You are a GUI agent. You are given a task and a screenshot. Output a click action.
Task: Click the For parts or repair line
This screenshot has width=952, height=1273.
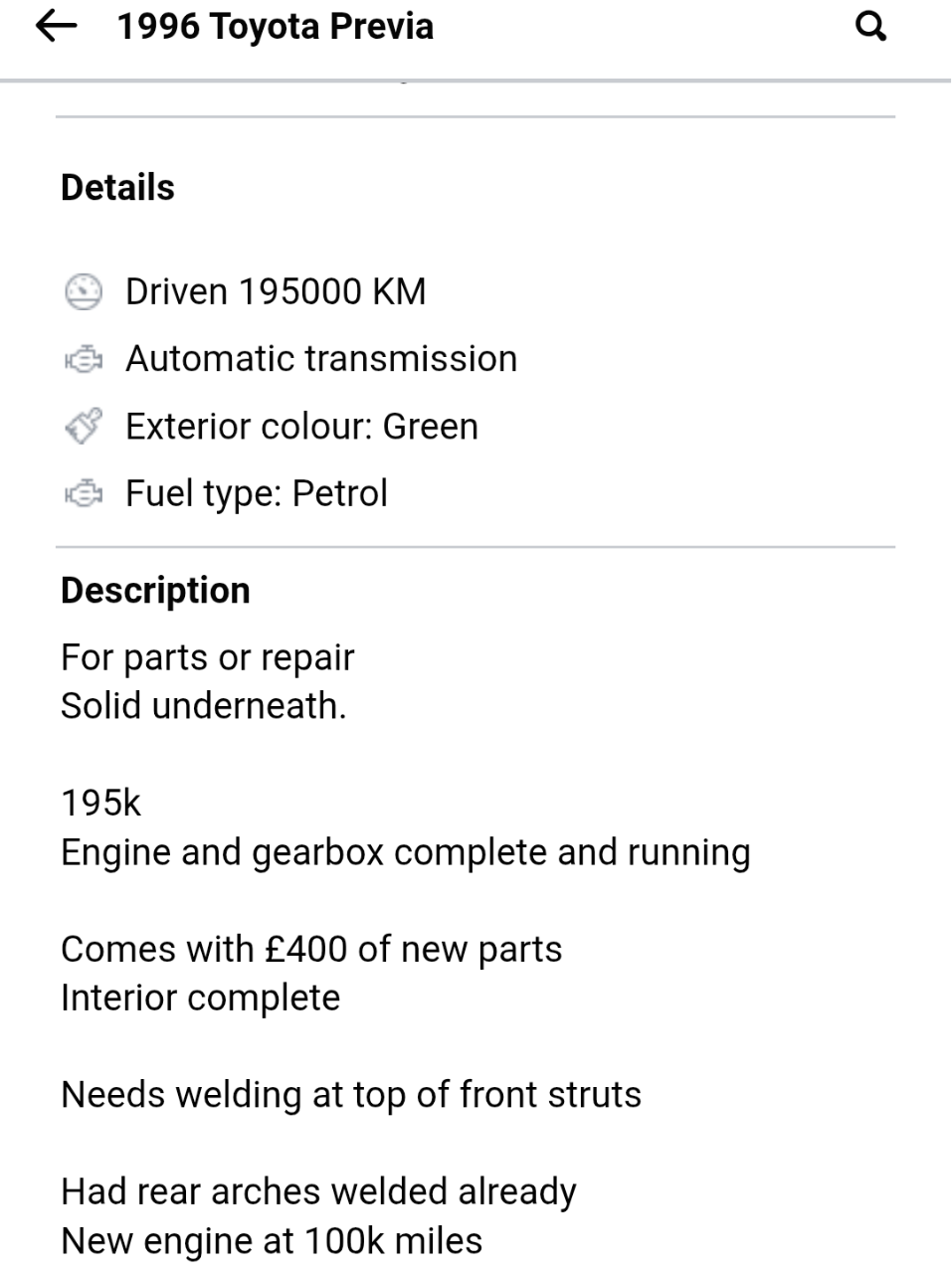click(x=207, y=657)
